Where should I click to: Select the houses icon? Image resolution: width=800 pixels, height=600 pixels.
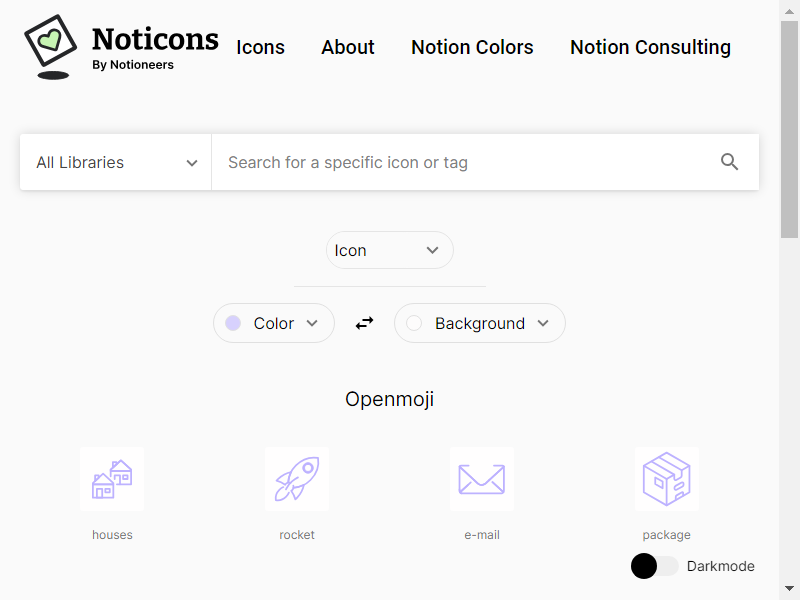point(112,479)
